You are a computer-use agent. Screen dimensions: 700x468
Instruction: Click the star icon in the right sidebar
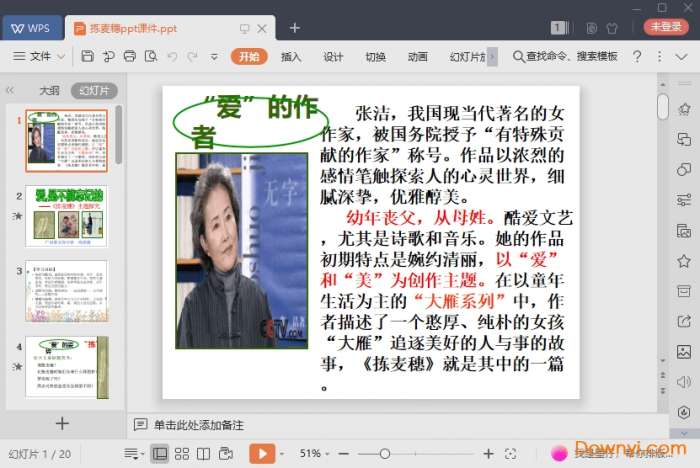tap(684, 261)
